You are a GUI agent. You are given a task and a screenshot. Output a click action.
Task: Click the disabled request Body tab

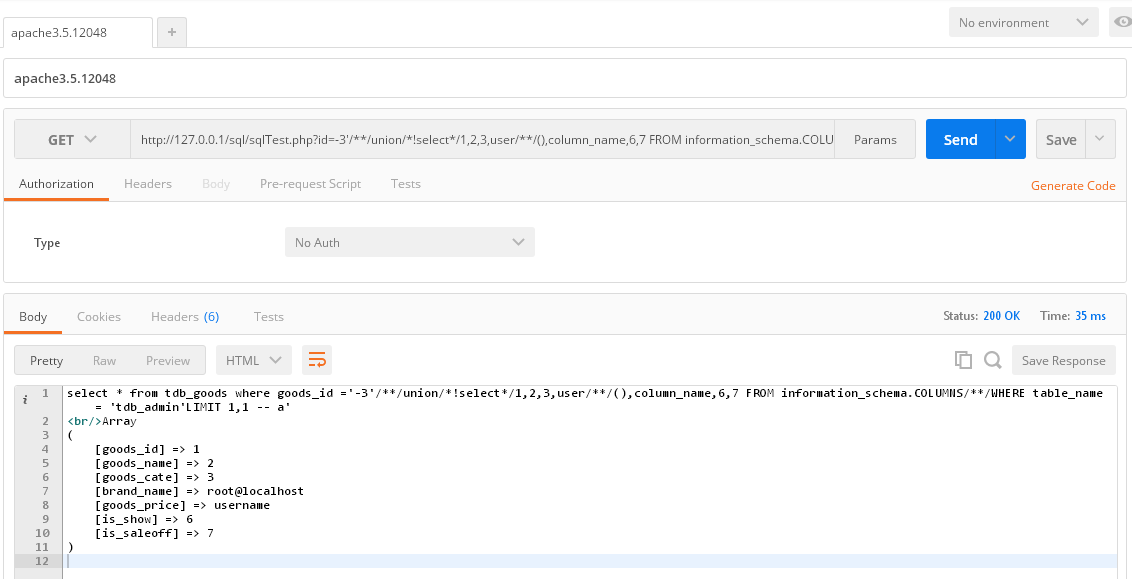click(x=216, y=184)
